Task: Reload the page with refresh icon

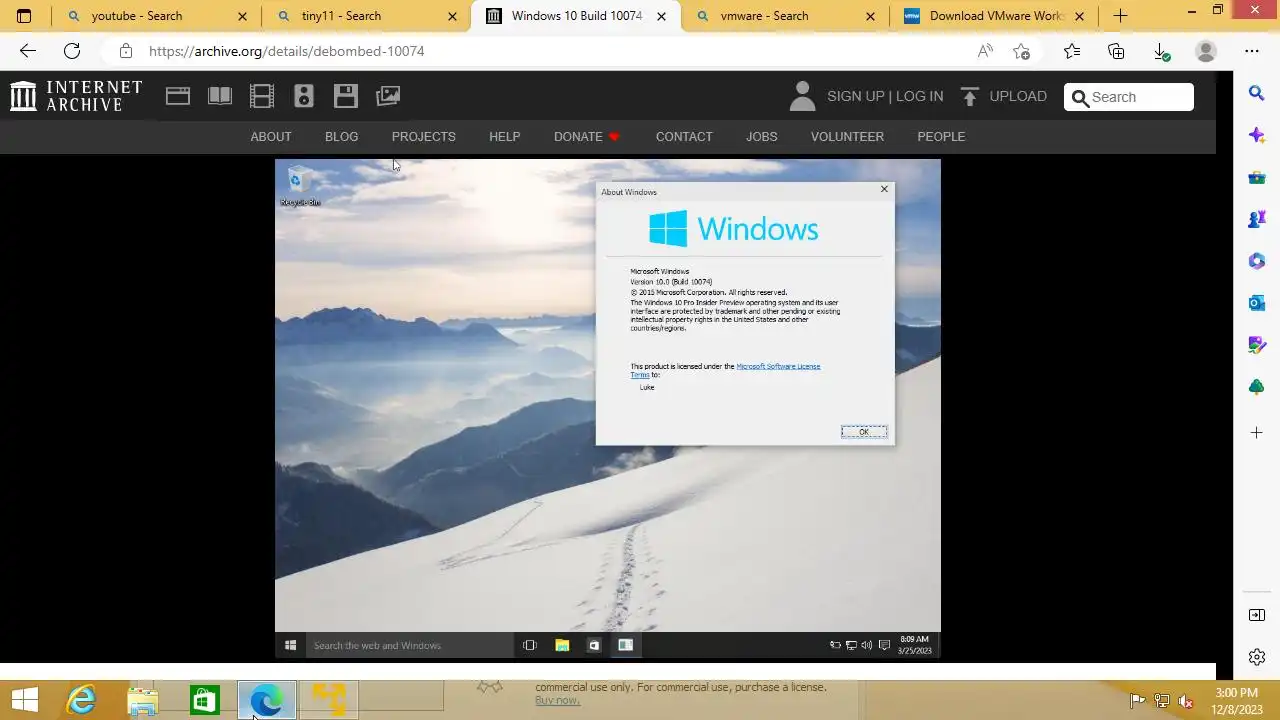Action: [x=72, y=51]
